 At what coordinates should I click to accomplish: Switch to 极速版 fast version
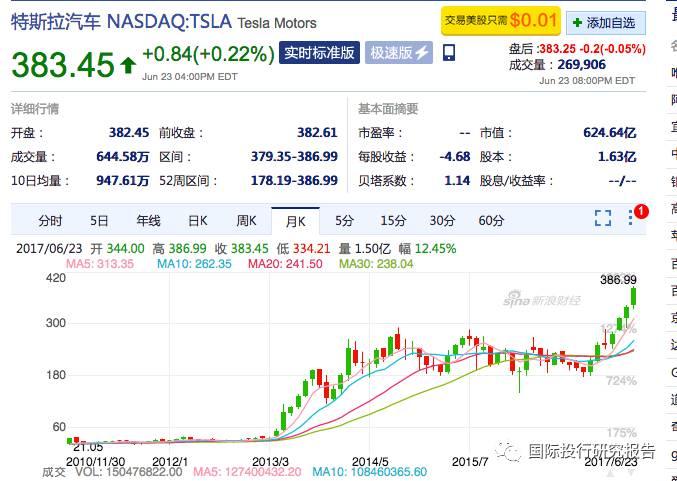click(399, 53)
